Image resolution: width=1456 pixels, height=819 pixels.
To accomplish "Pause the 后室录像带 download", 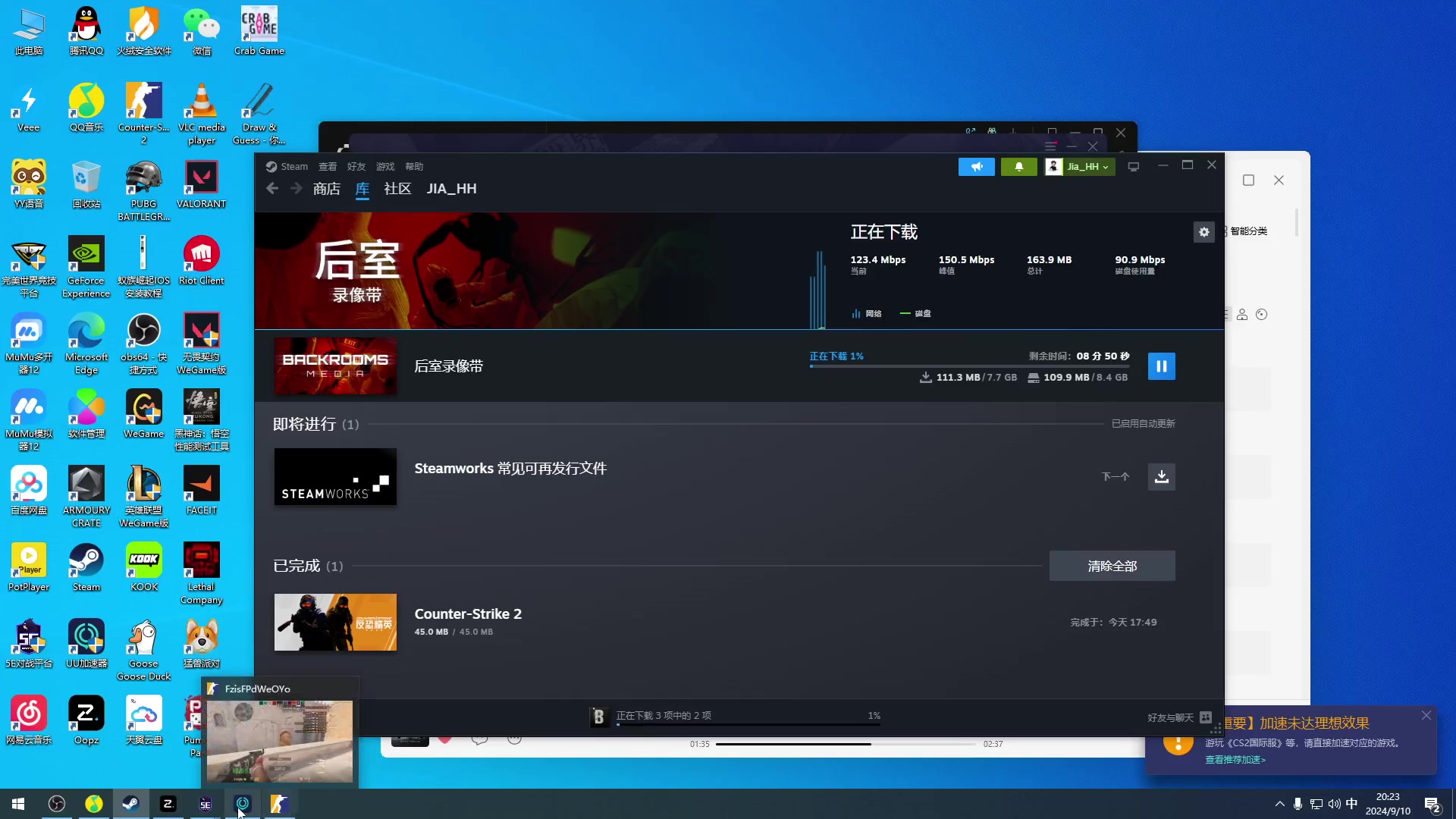I will pos(1163,366).
